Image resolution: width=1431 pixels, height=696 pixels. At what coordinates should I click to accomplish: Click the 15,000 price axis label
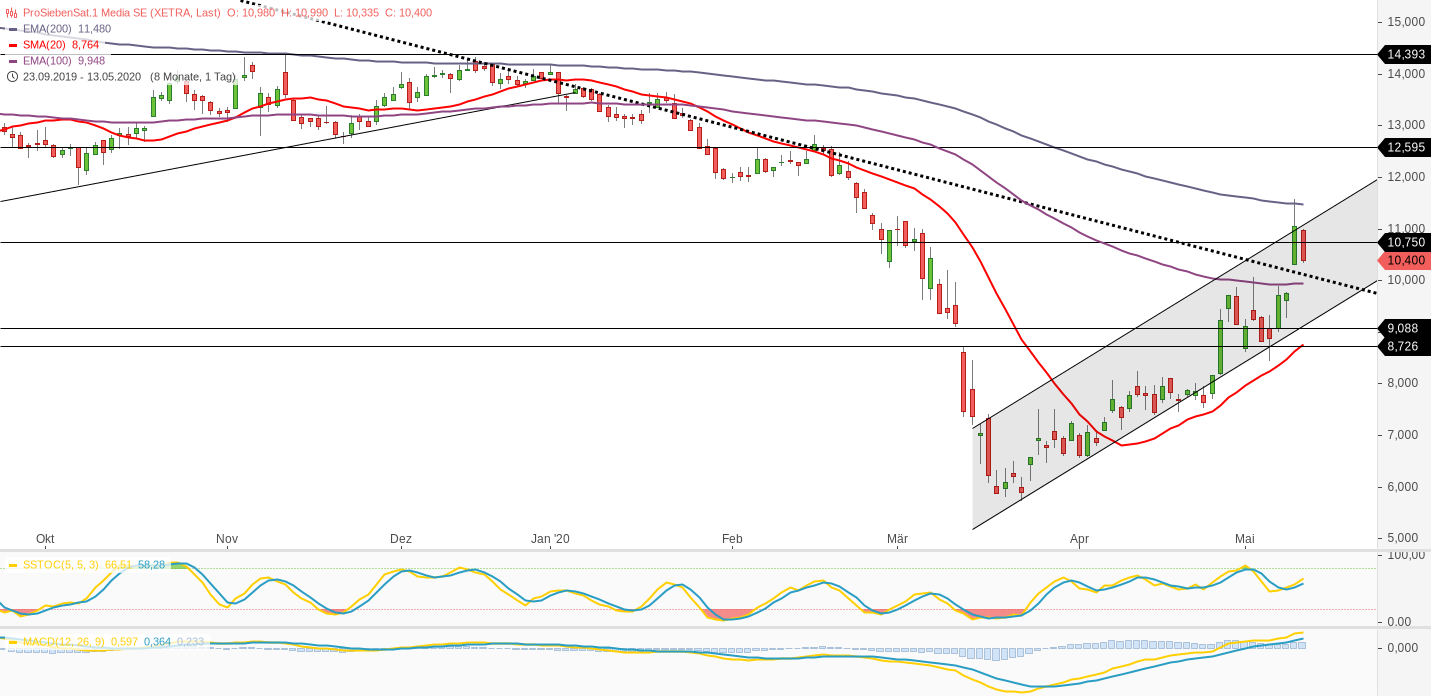coord(1406,22)
